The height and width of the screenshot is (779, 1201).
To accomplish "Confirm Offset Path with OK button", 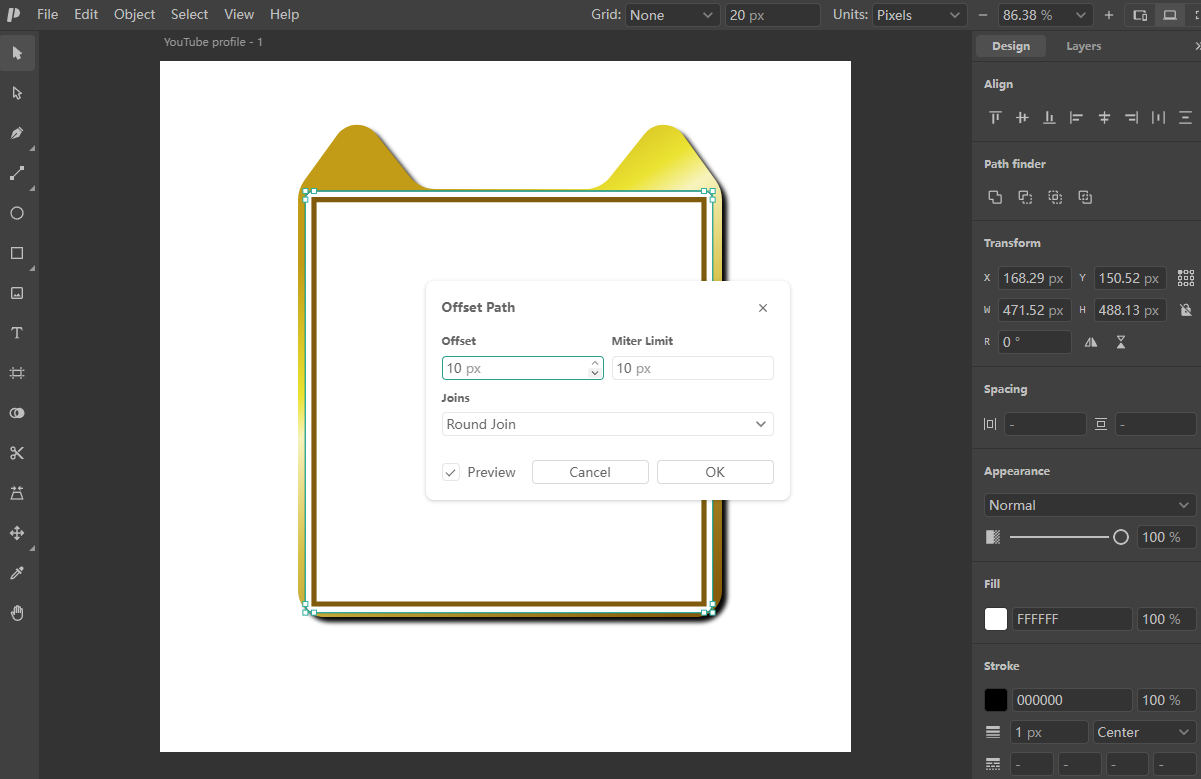I will click(715, 472).
